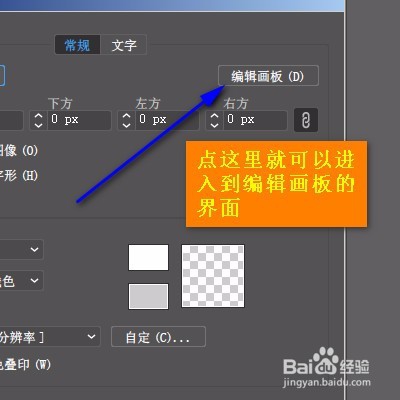Open the 自定 (C)... button
Screen dimensions: 400x400
(x=158, y=337)
